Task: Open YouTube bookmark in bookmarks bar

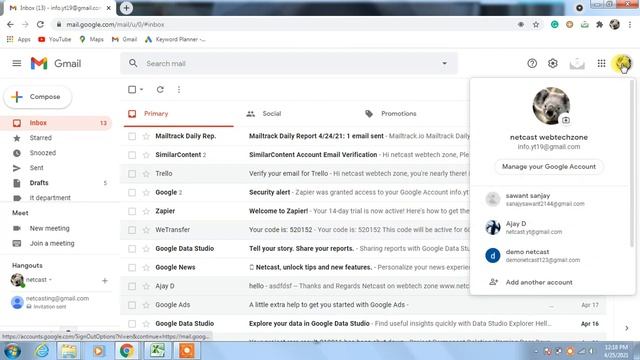Action: (x=54, y=39)
